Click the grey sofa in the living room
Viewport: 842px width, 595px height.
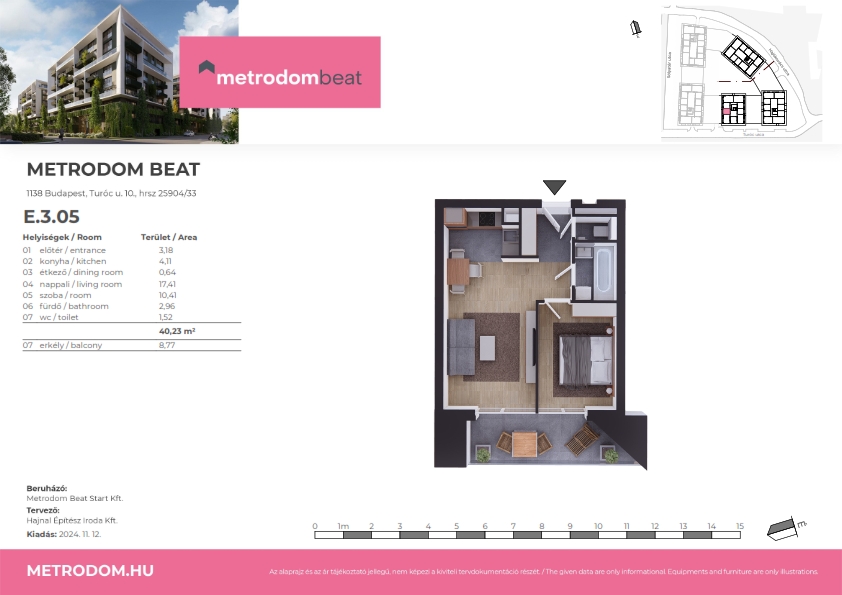click(x=461, y=346)
